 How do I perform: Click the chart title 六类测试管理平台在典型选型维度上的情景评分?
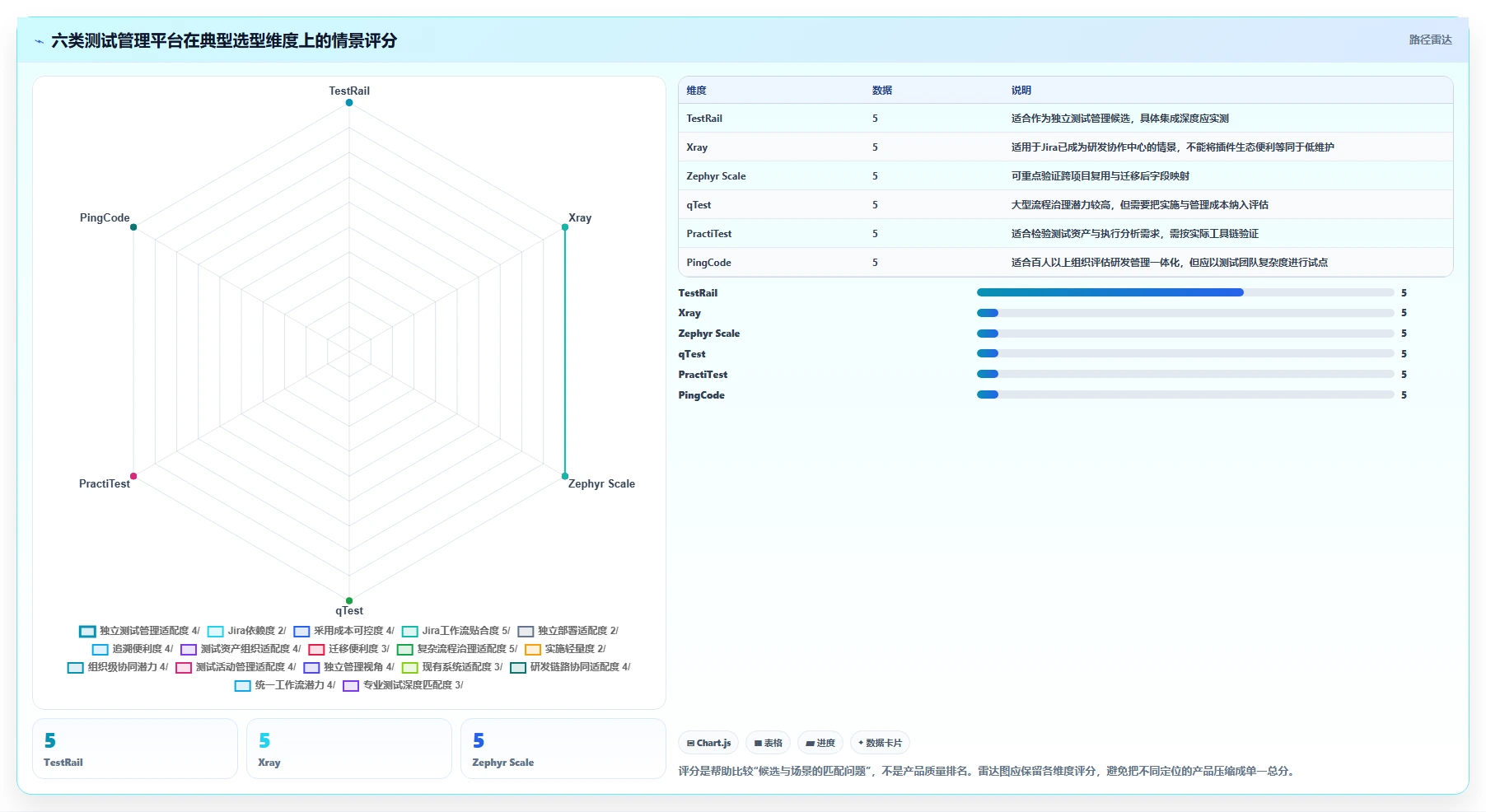coord(224,40)
